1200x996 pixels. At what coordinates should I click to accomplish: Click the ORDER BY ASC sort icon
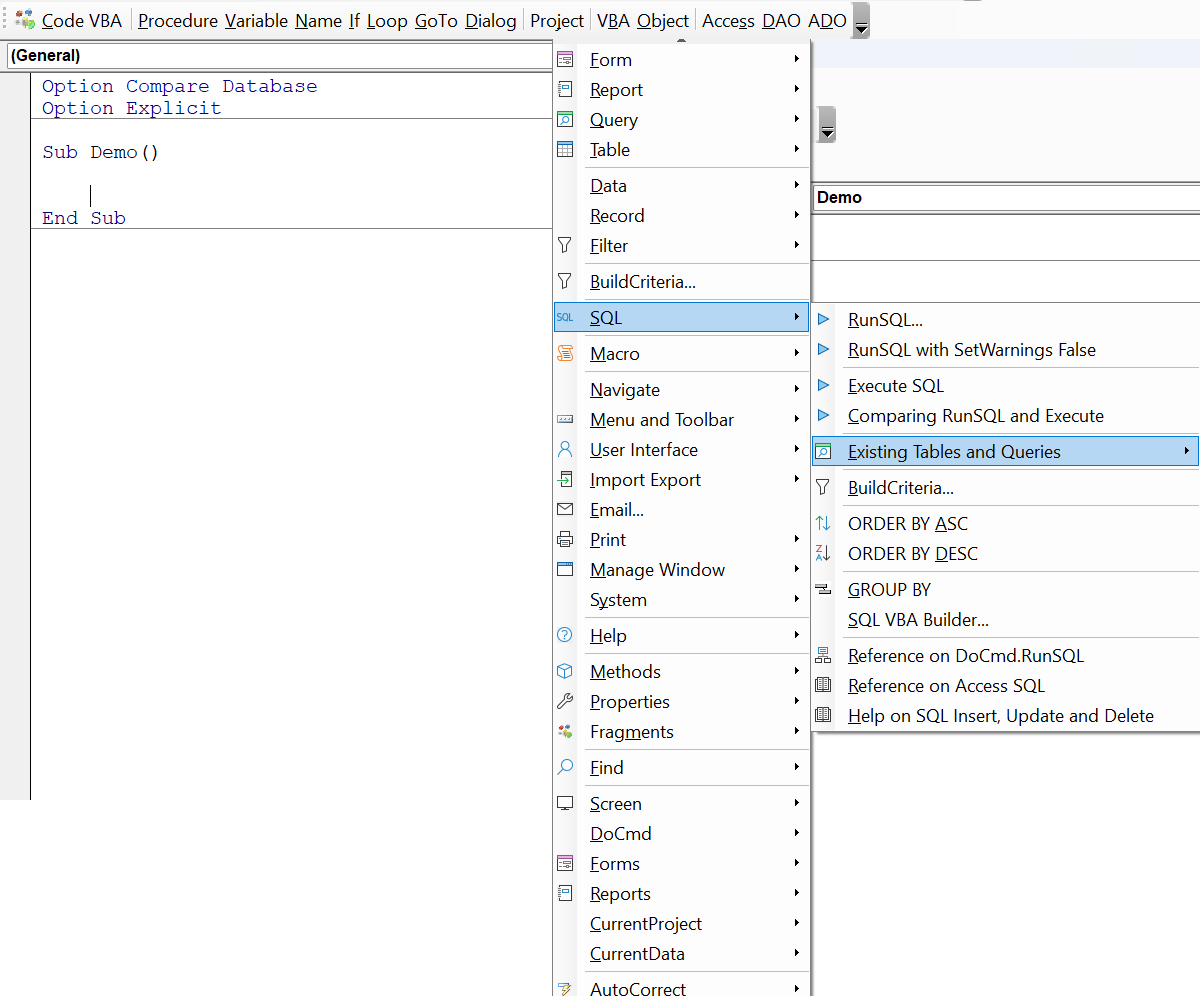point(823,524)
